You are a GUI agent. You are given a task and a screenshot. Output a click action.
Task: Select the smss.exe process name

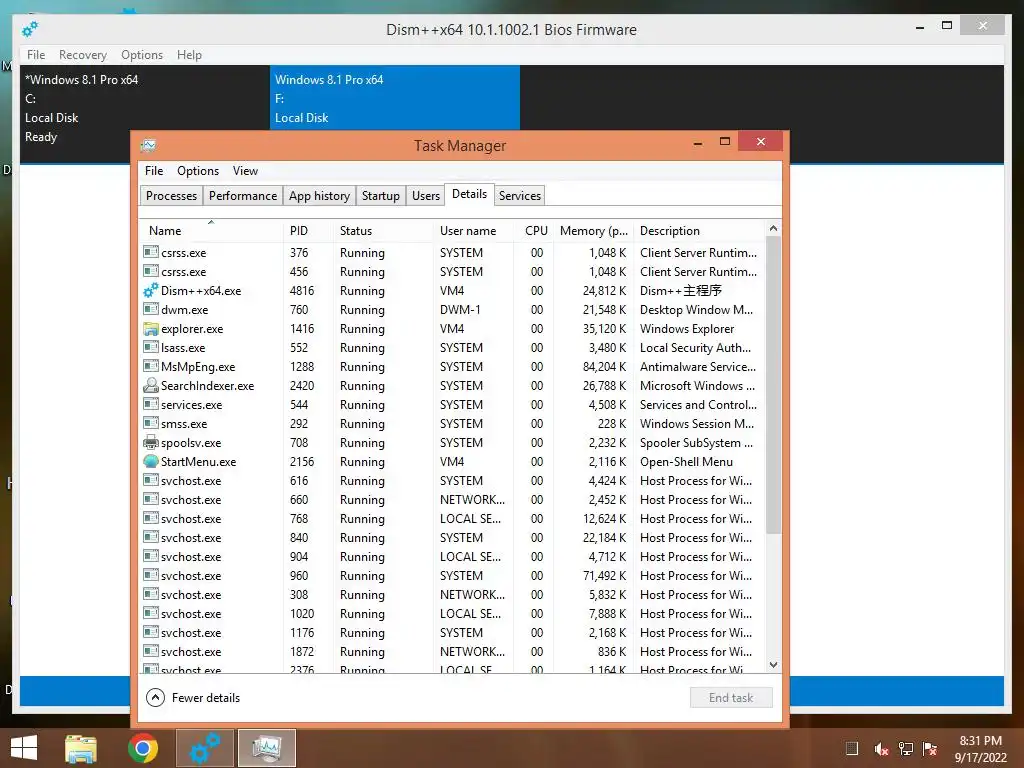[x=184, y=423]
